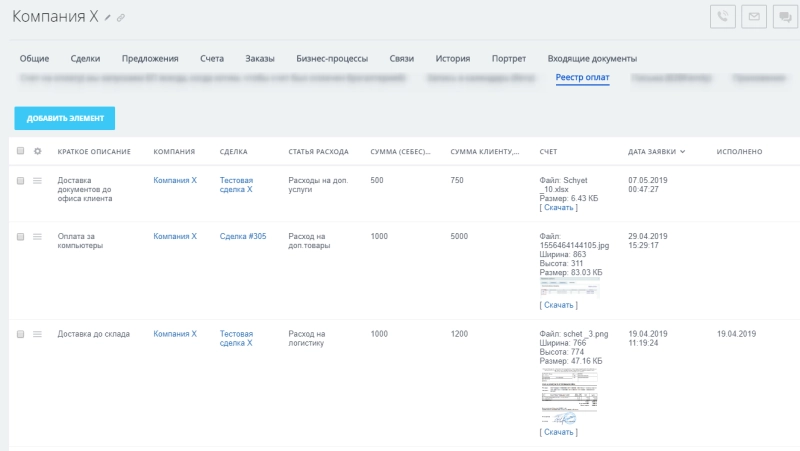Viewport: 800px width, 451px height.
Task: Click the Добавить элемент button
Action: (65, 118)
